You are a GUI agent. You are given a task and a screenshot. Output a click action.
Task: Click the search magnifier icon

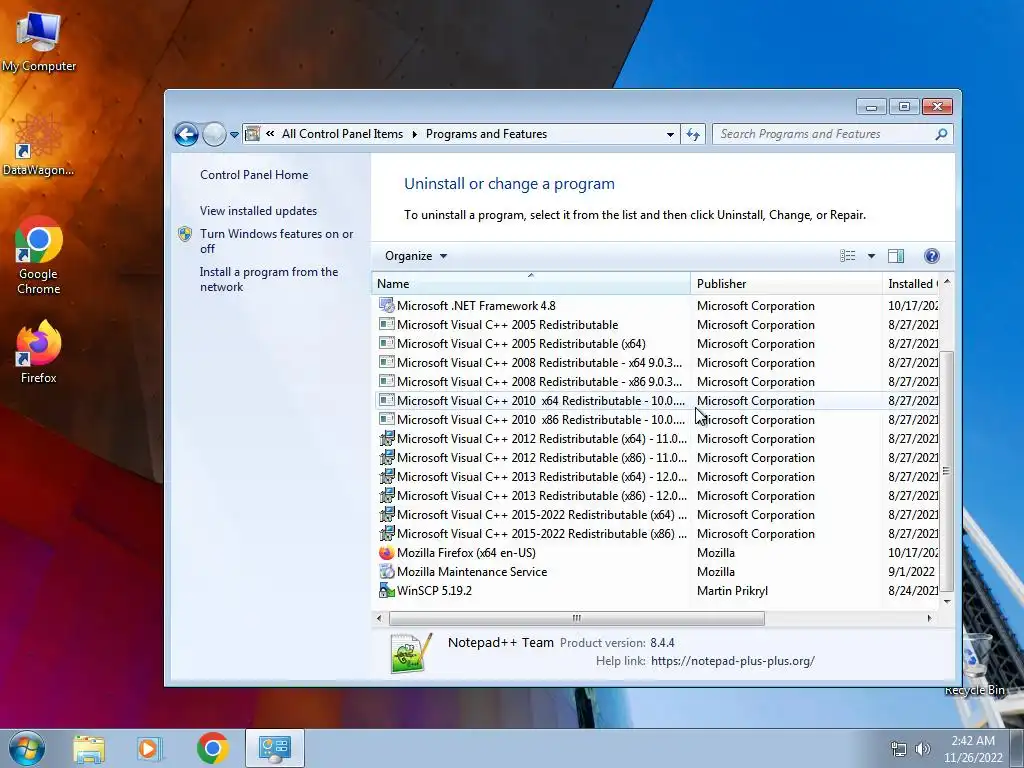941,134
